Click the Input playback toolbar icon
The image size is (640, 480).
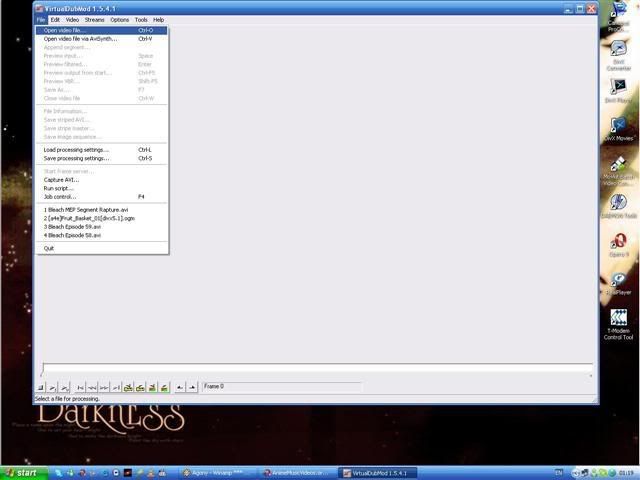[x=53, y=387]
